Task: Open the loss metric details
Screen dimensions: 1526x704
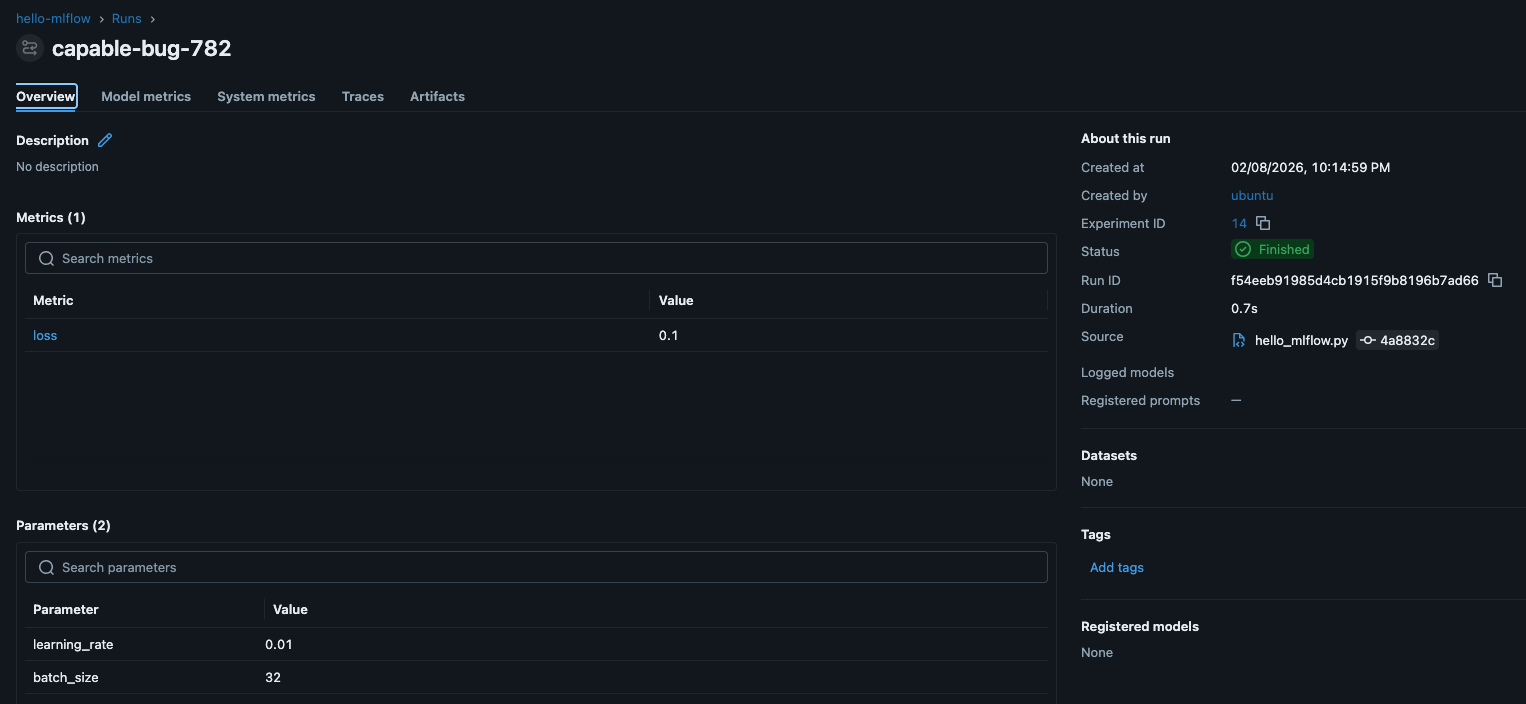Action: click(45, 335)
